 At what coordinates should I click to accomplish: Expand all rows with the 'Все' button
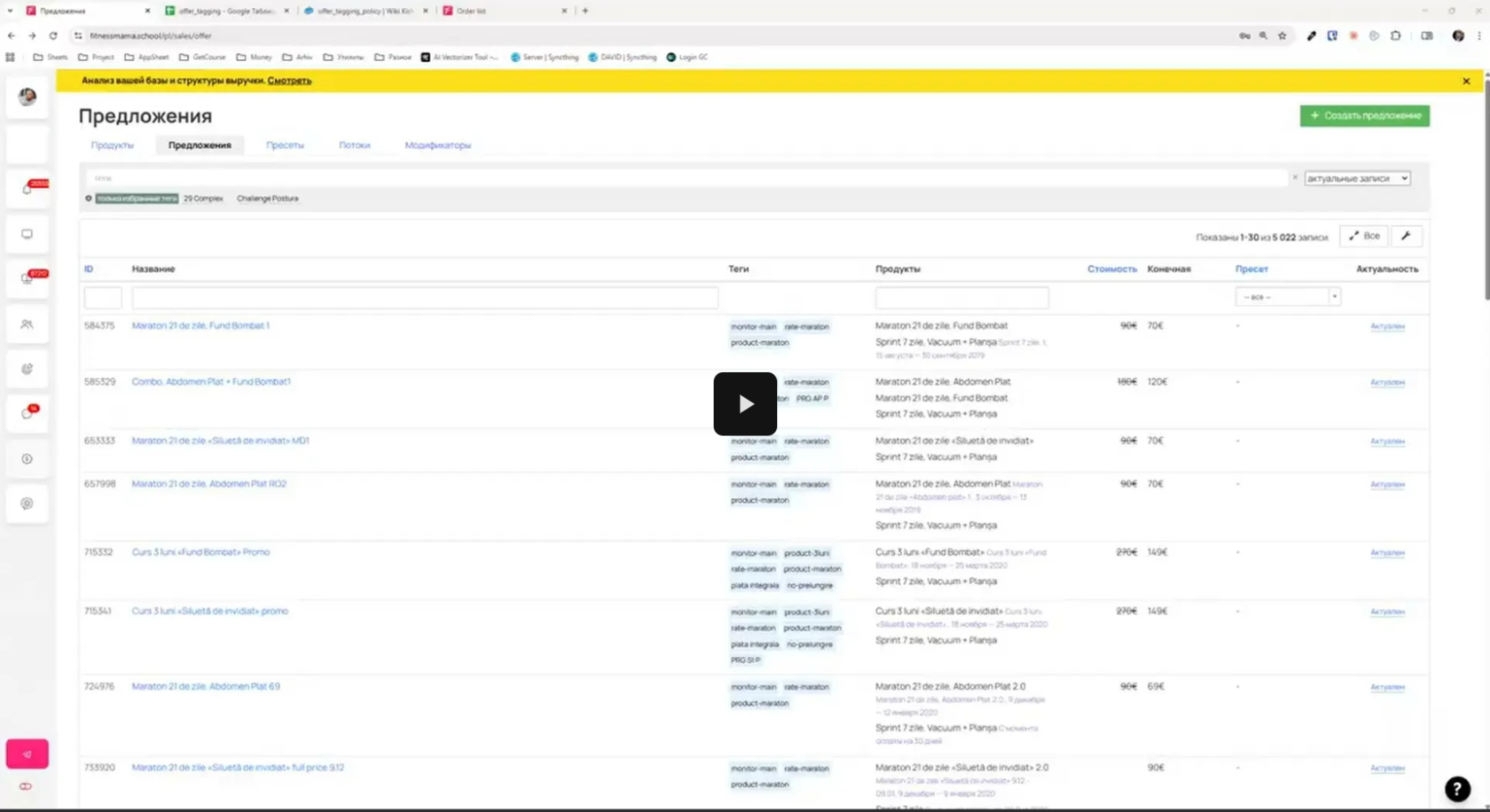click(1364, 236)
